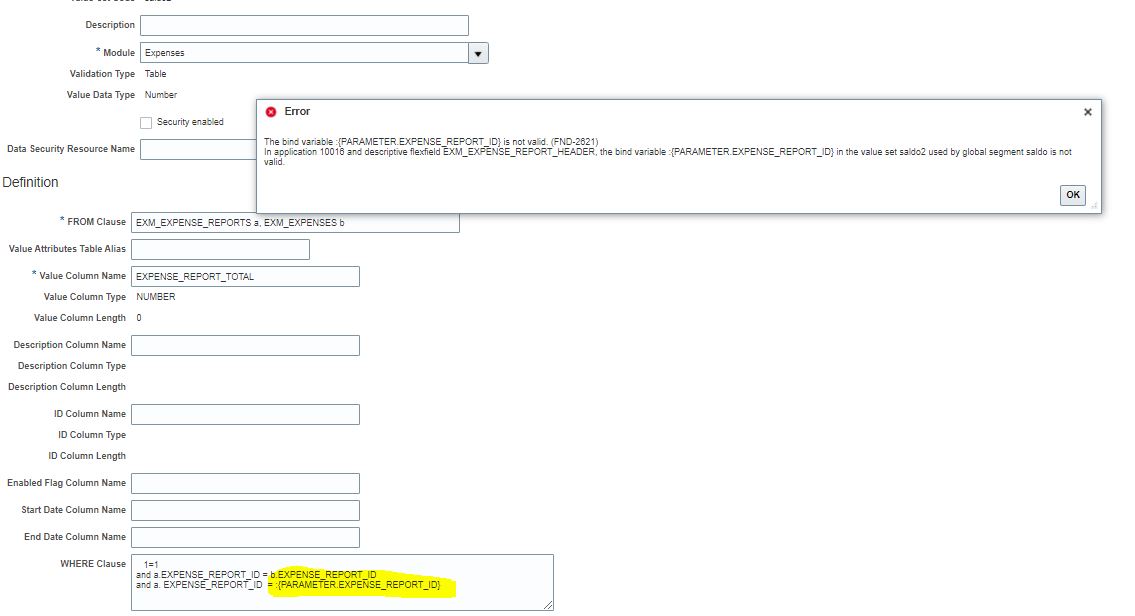Click the Enabled Flag Column Name field

245,483
